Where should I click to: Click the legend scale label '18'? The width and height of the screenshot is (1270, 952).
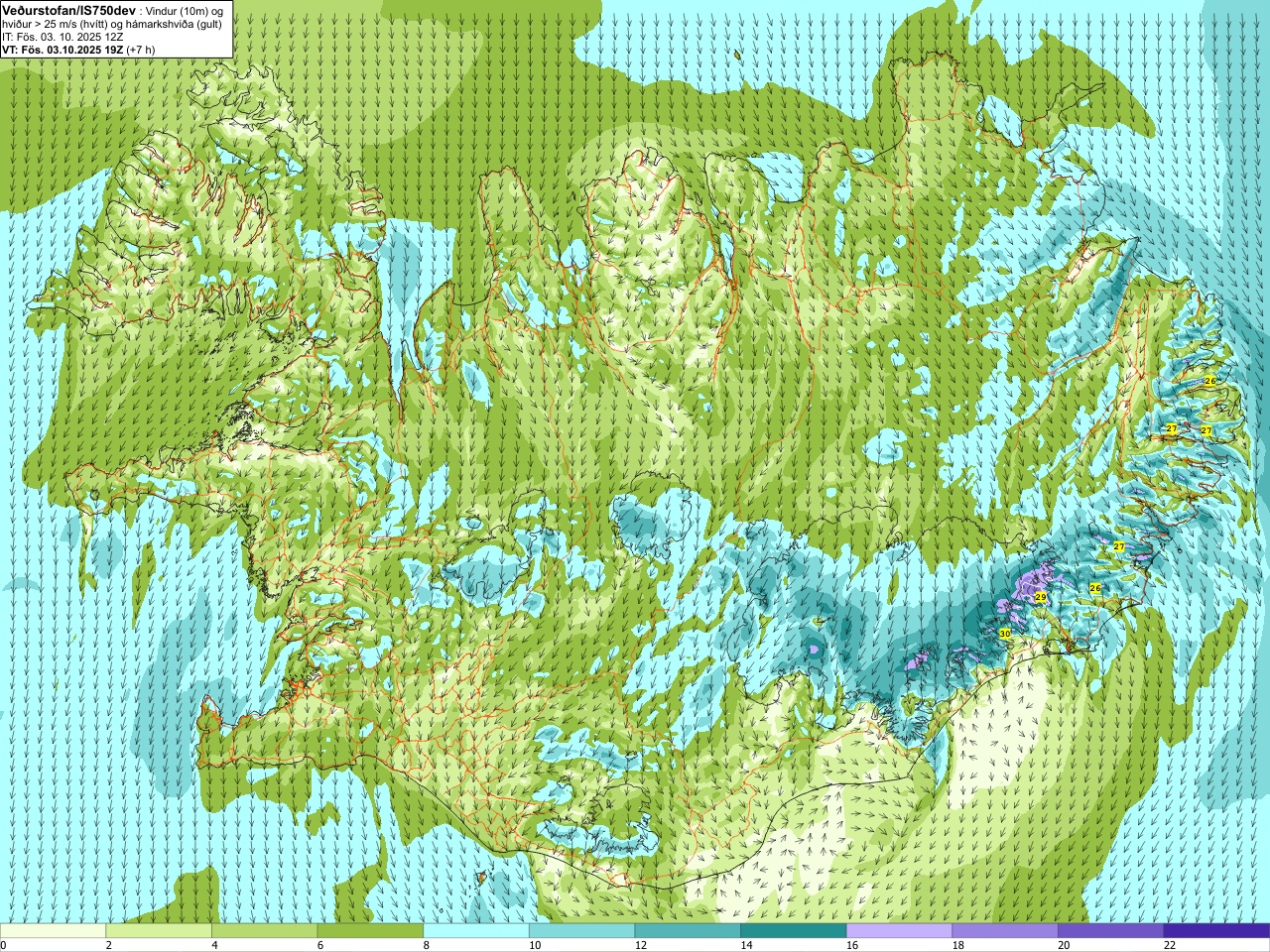pos(957,945)
